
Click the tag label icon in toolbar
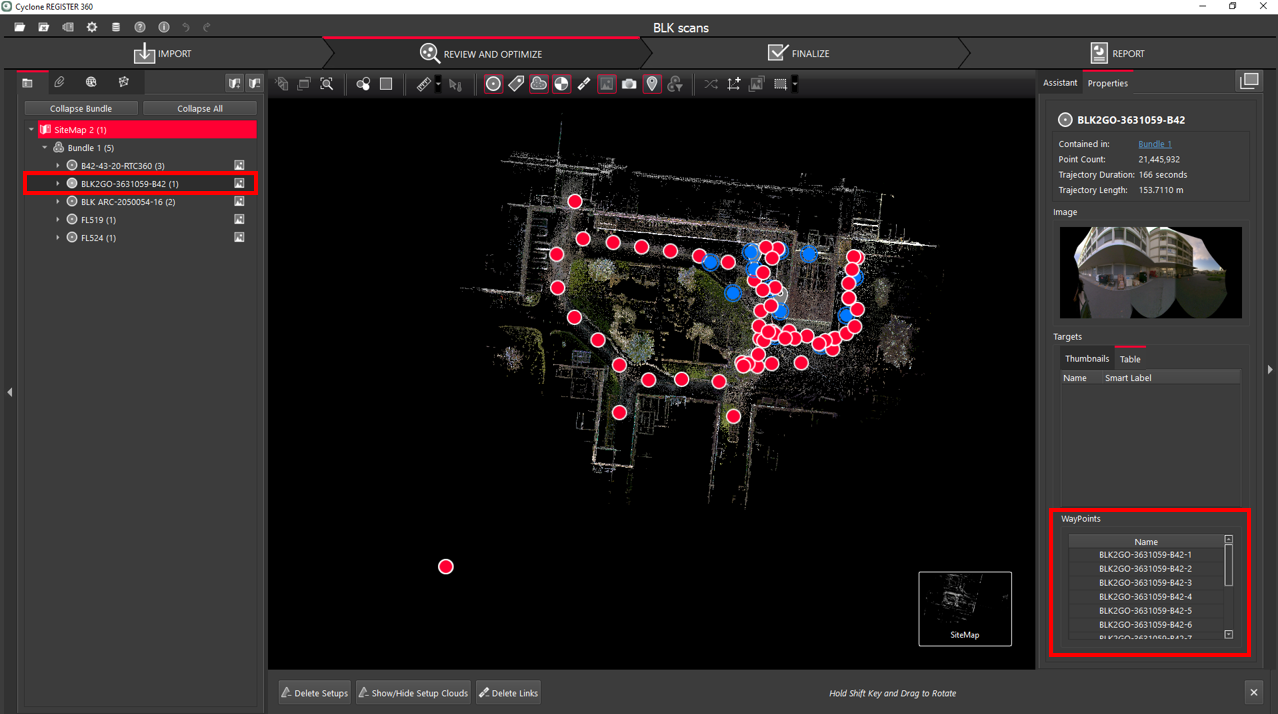click(x=516, y=85)
